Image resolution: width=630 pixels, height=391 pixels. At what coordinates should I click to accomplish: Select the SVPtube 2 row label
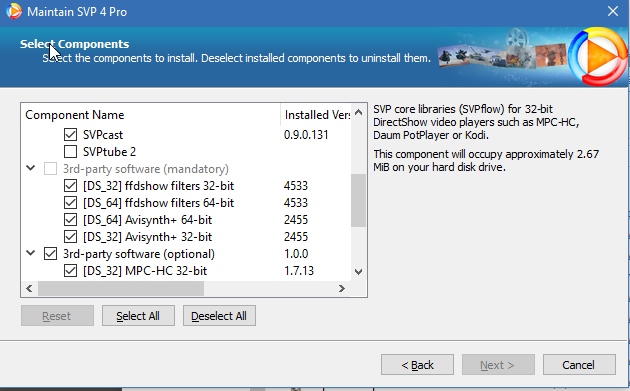(109, 151)
